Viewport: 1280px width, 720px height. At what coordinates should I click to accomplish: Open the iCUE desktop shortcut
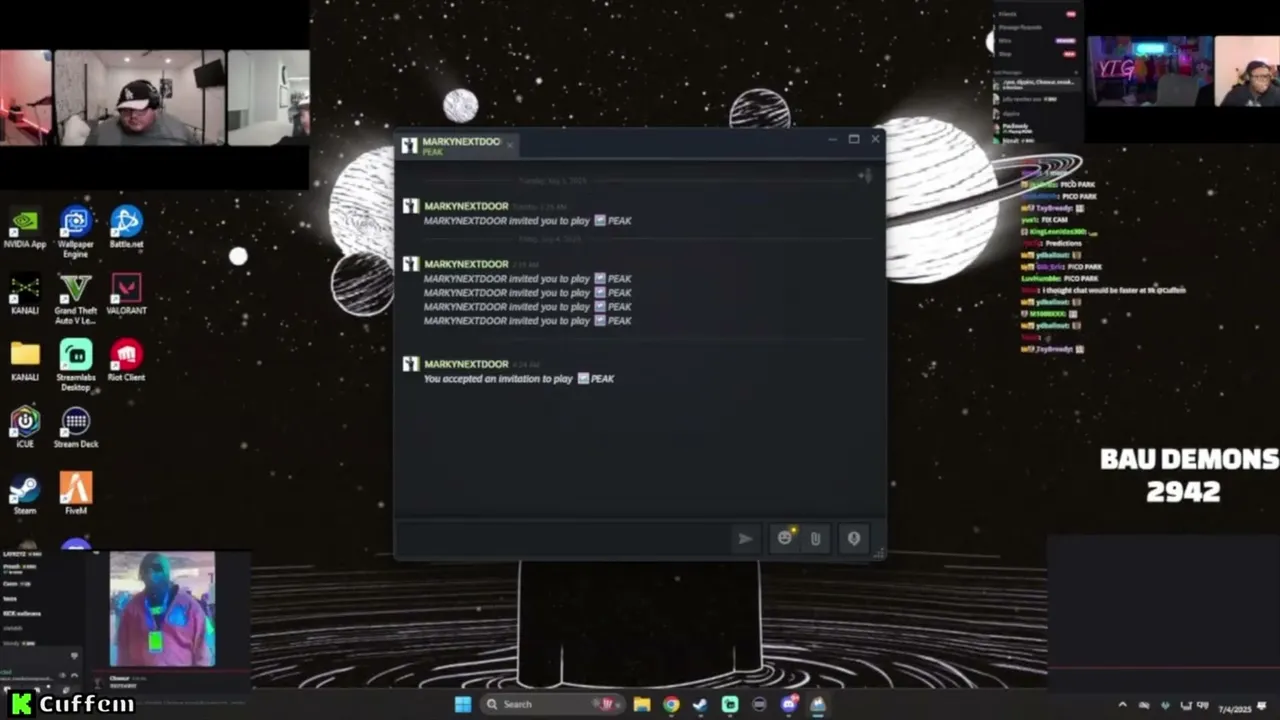(25, 428)
